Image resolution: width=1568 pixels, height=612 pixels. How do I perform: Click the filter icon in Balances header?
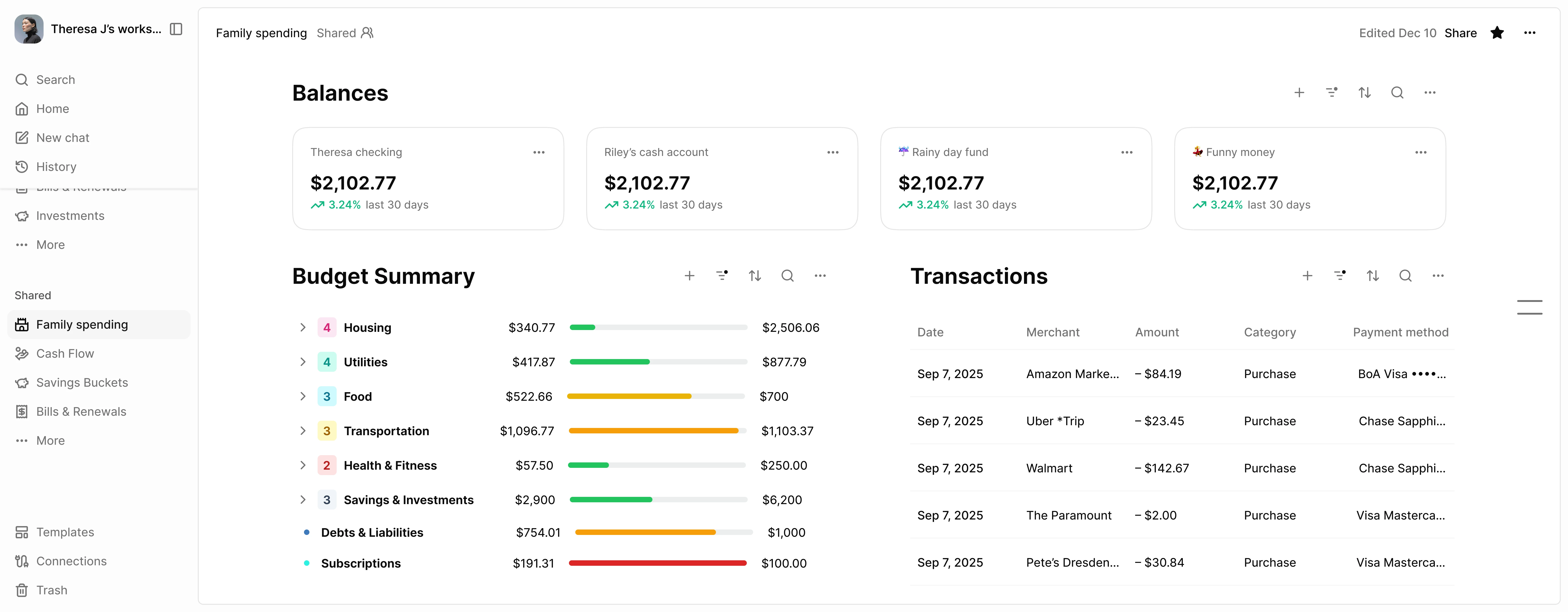click(1331, 92)
